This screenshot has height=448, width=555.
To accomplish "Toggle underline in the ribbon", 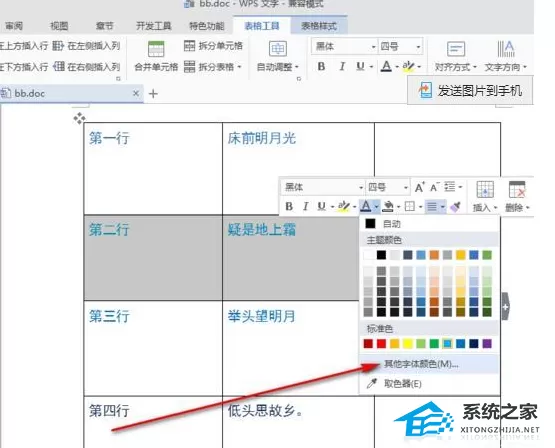I will tap(360, 66).
